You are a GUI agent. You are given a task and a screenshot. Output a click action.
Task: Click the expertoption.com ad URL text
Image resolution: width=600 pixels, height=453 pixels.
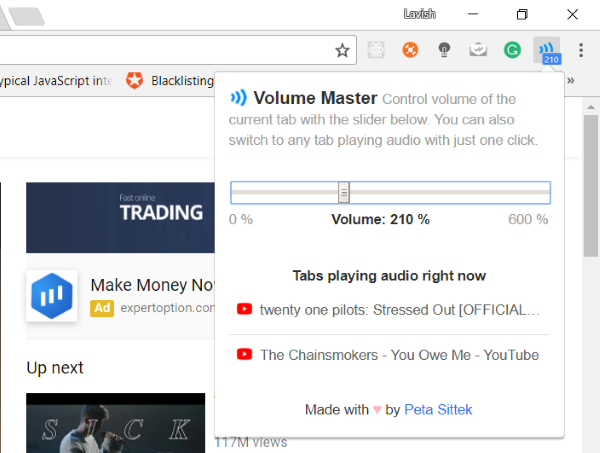tap(168, 308)
